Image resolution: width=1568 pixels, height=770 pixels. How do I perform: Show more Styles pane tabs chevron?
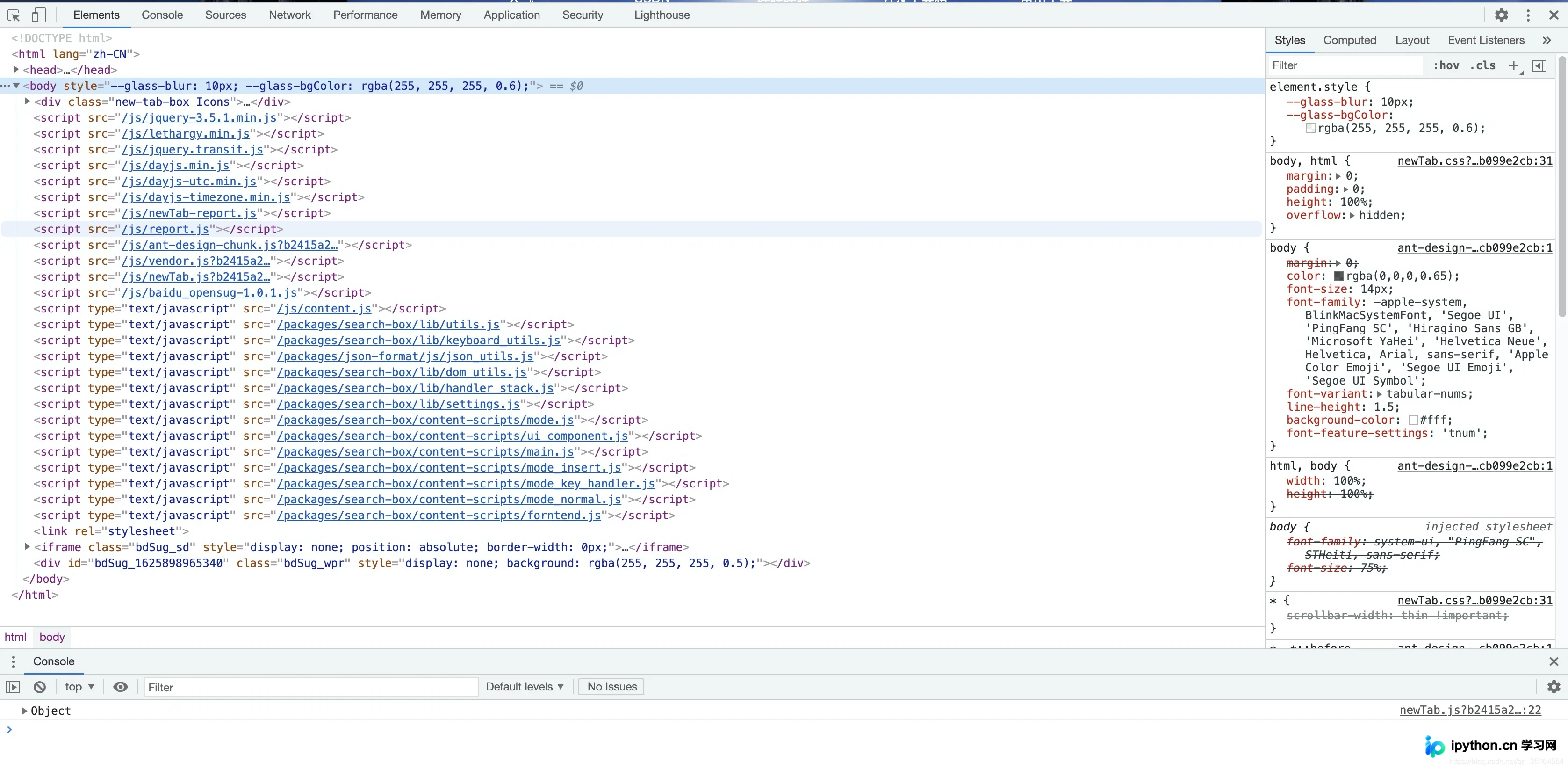(1546, 40)
